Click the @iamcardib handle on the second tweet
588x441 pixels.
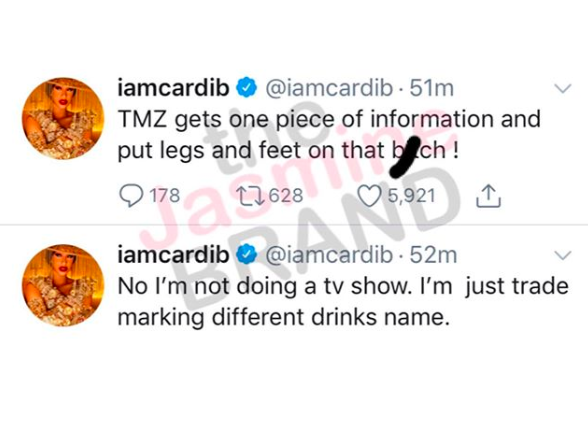click(x=329, y=255)
